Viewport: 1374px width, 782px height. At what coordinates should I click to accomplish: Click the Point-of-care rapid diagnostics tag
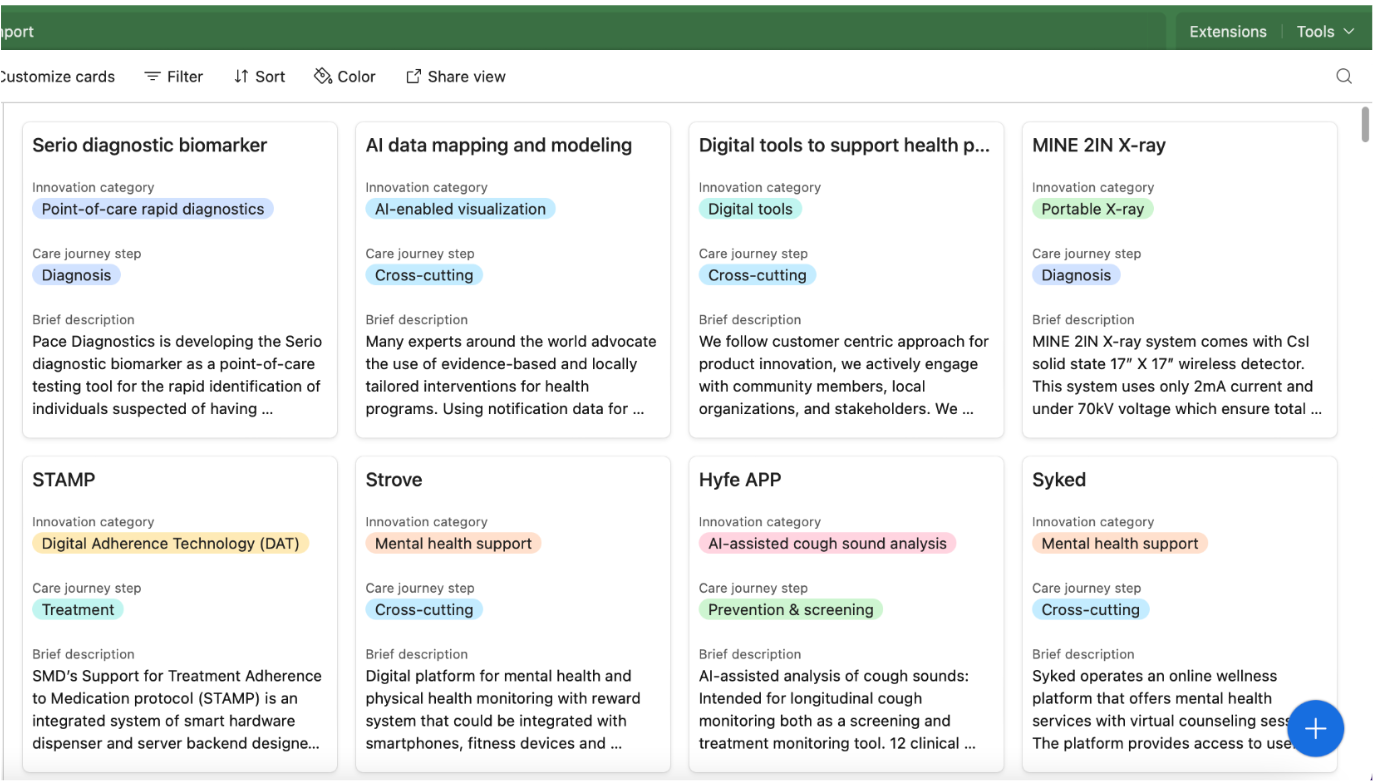coord(153,209)
